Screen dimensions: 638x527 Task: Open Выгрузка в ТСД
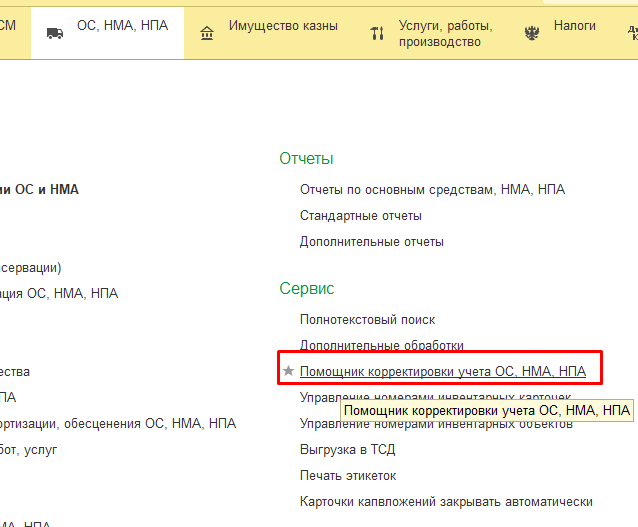pos(347,449)
